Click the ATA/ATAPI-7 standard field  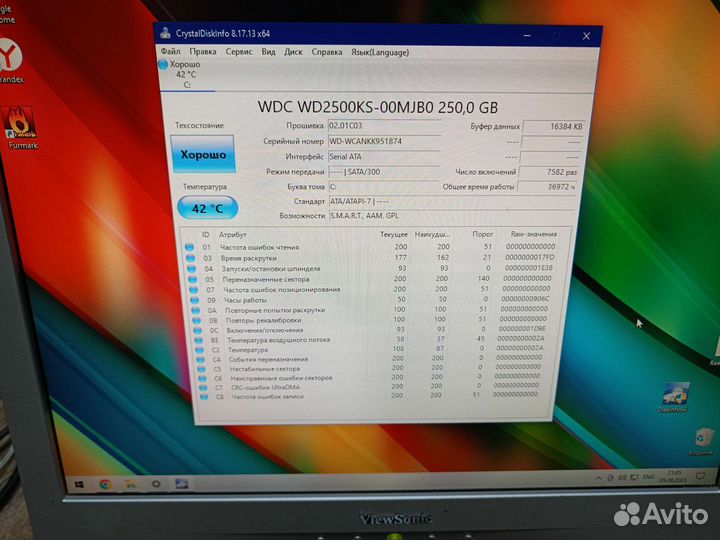click(452, 202)
